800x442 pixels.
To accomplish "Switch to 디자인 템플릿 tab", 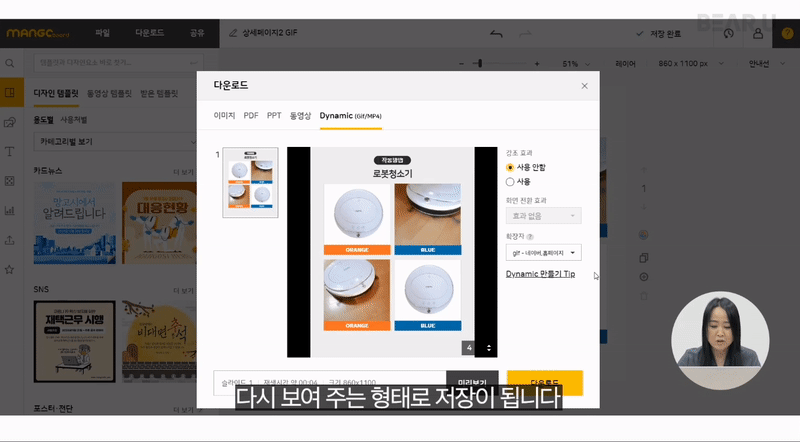I will (56, 93).
